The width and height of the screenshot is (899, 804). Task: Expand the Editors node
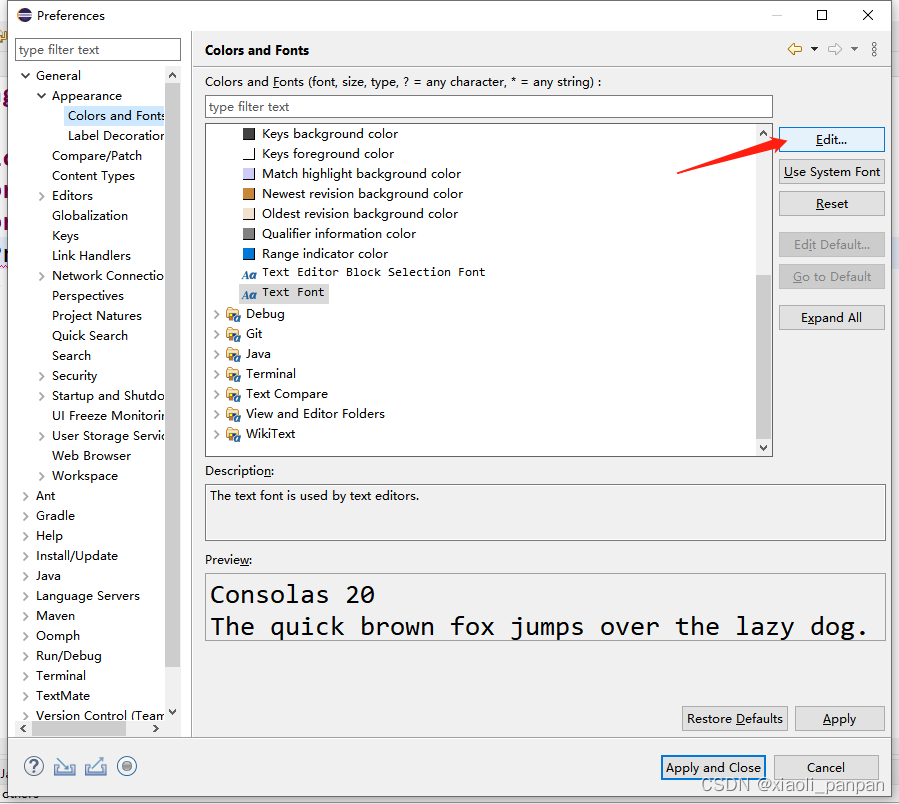41,196
